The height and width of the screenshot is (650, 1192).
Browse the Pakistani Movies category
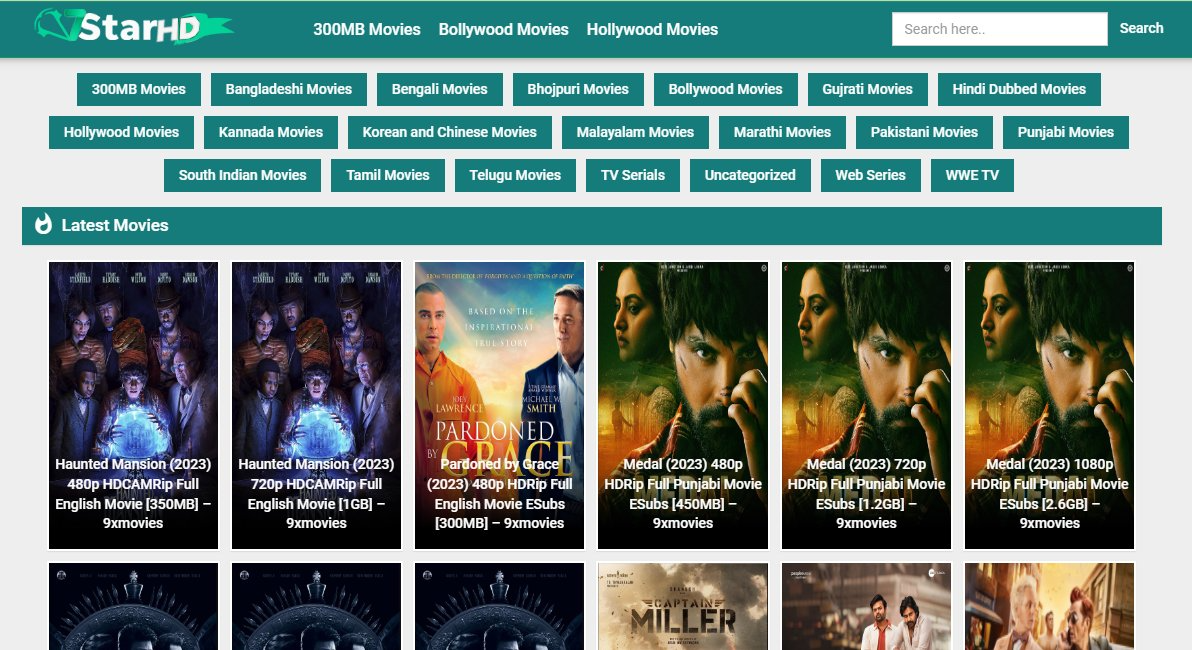click(924, 132)
